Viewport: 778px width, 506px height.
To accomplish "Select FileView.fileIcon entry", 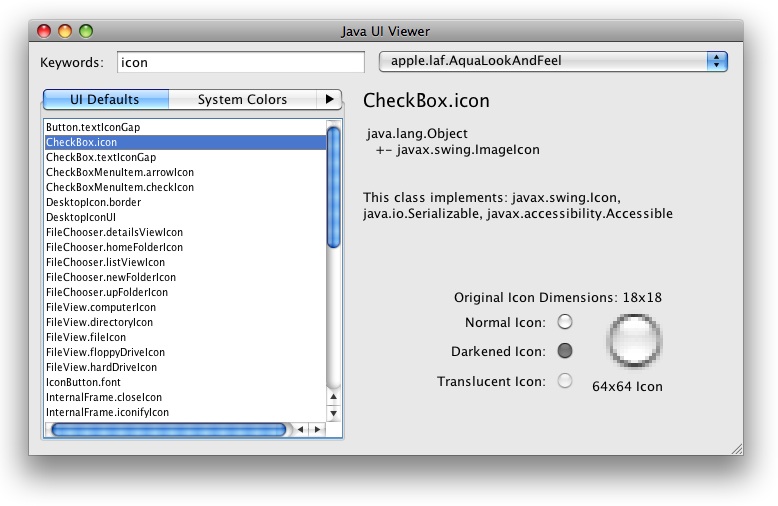I will point(185,337).
